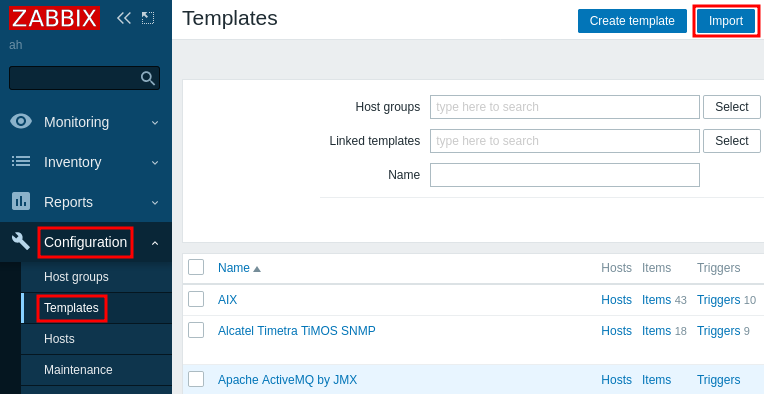The image size is (764, 394).
Task: Toggle the select-all templates checkbox
Action: pos(196,267)
